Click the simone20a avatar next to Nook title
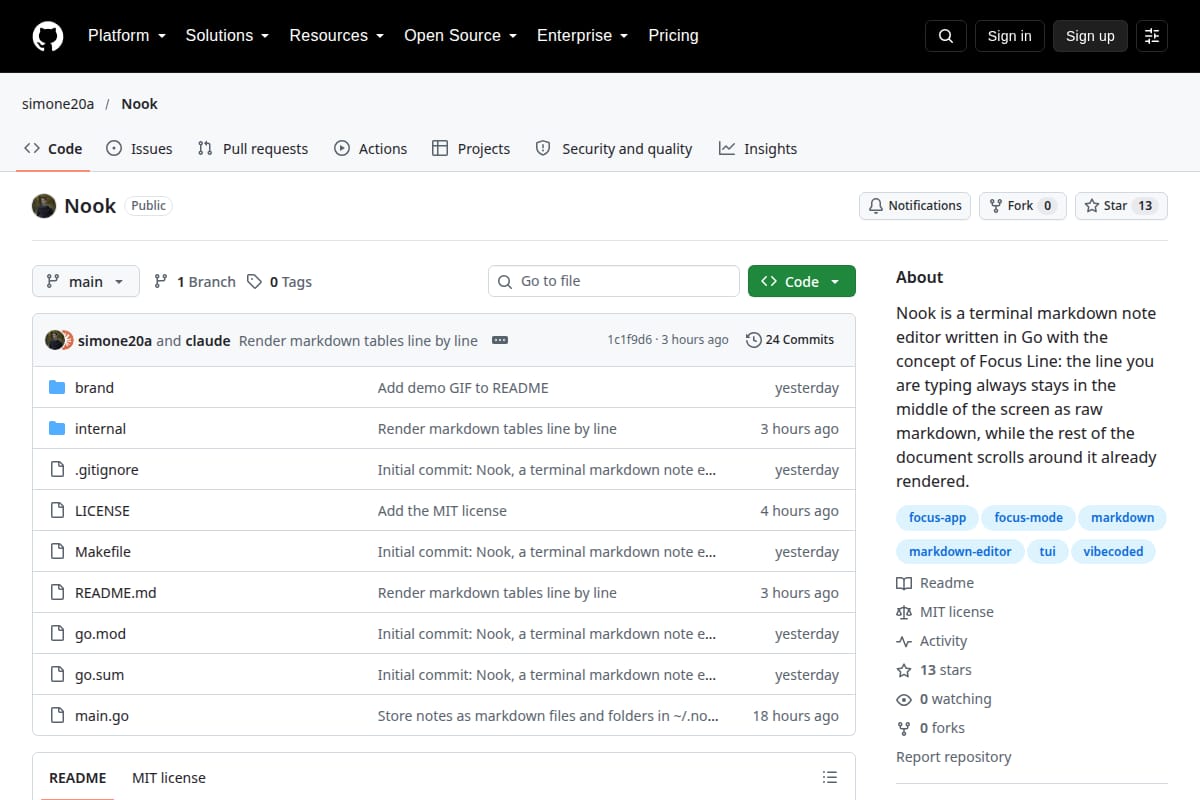This screenshot has height=800, width=1200. (44, 206)
